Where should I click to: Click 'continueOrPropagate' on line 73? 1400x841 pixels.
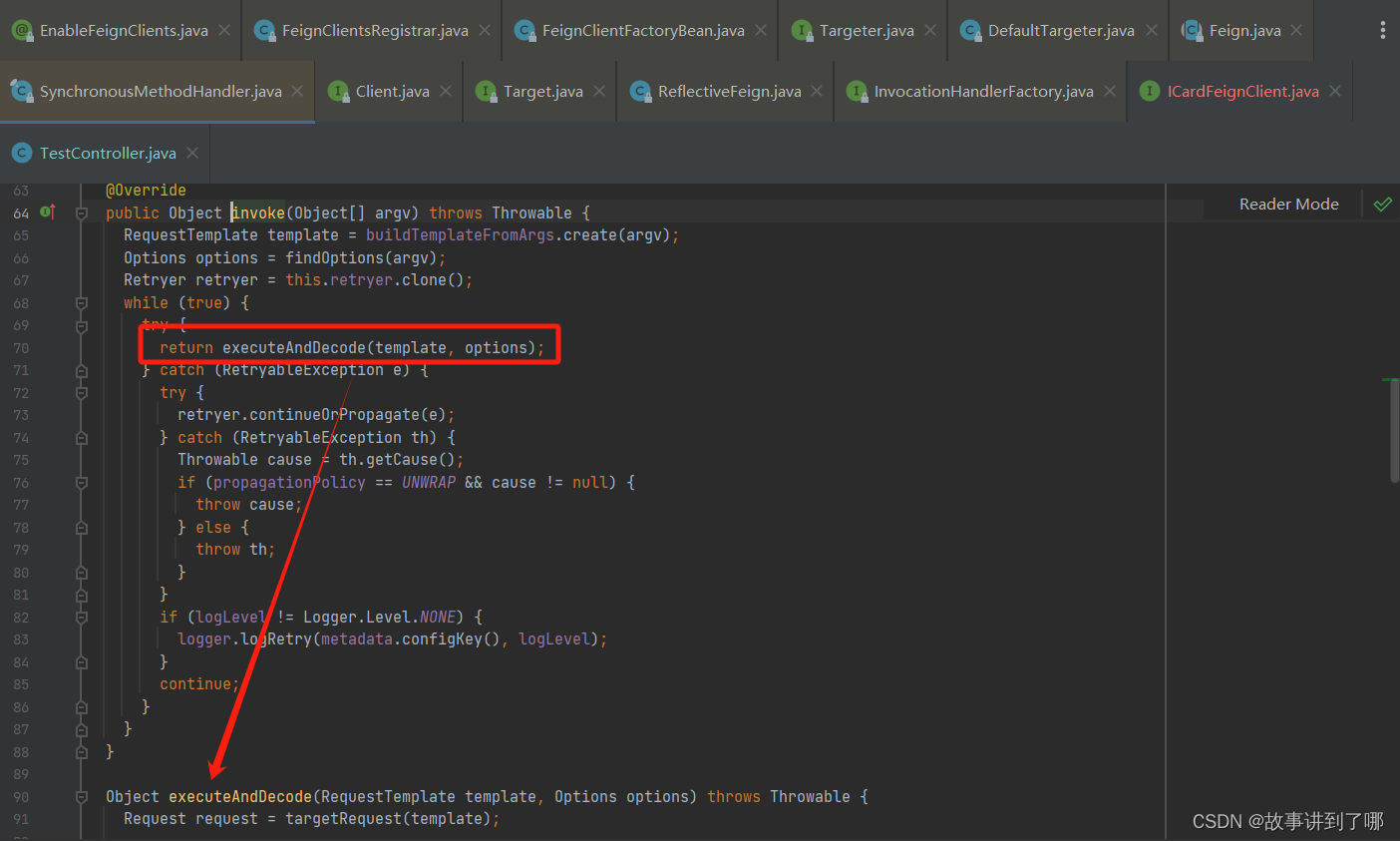point(334,415)
